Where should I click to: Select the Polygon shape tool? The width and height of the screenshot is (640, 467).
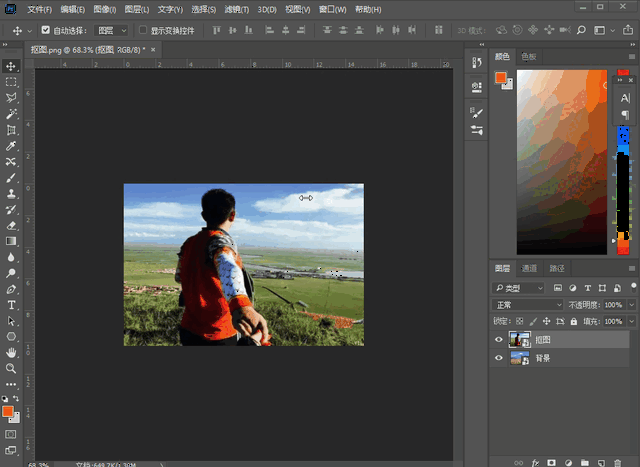pyautogui.click(x=11, y=337)
